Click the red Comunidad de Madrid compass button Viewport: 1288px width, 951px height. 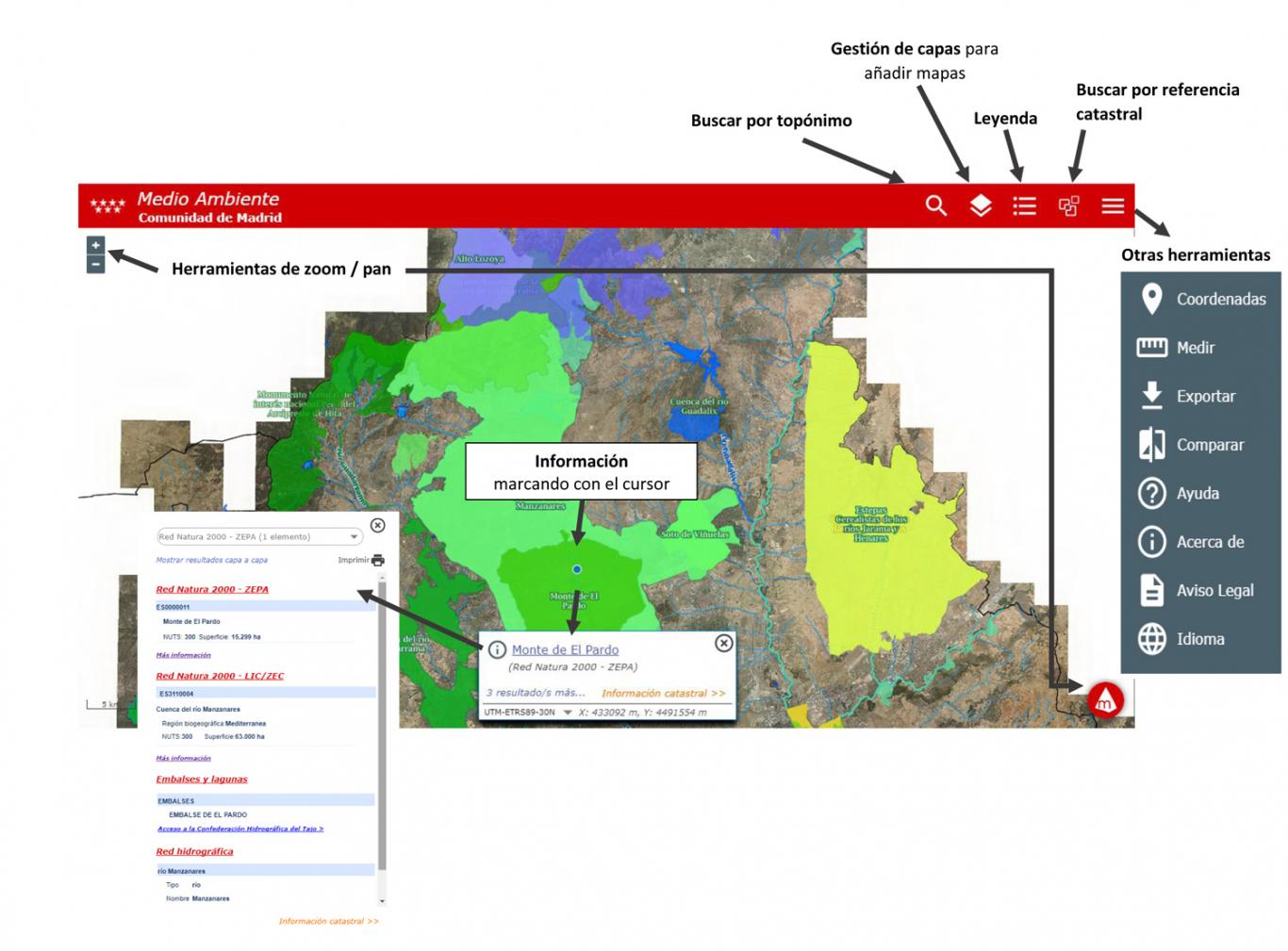pos(1105,700)
